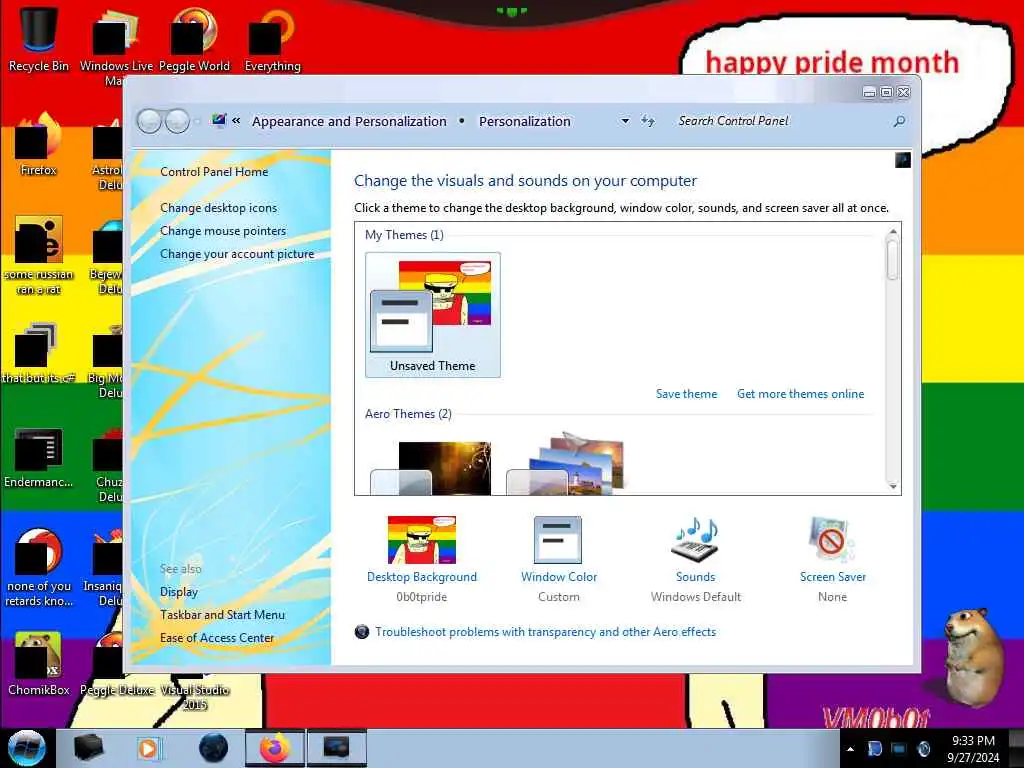Click the Personalization breadcrumb

click(524, 121)
